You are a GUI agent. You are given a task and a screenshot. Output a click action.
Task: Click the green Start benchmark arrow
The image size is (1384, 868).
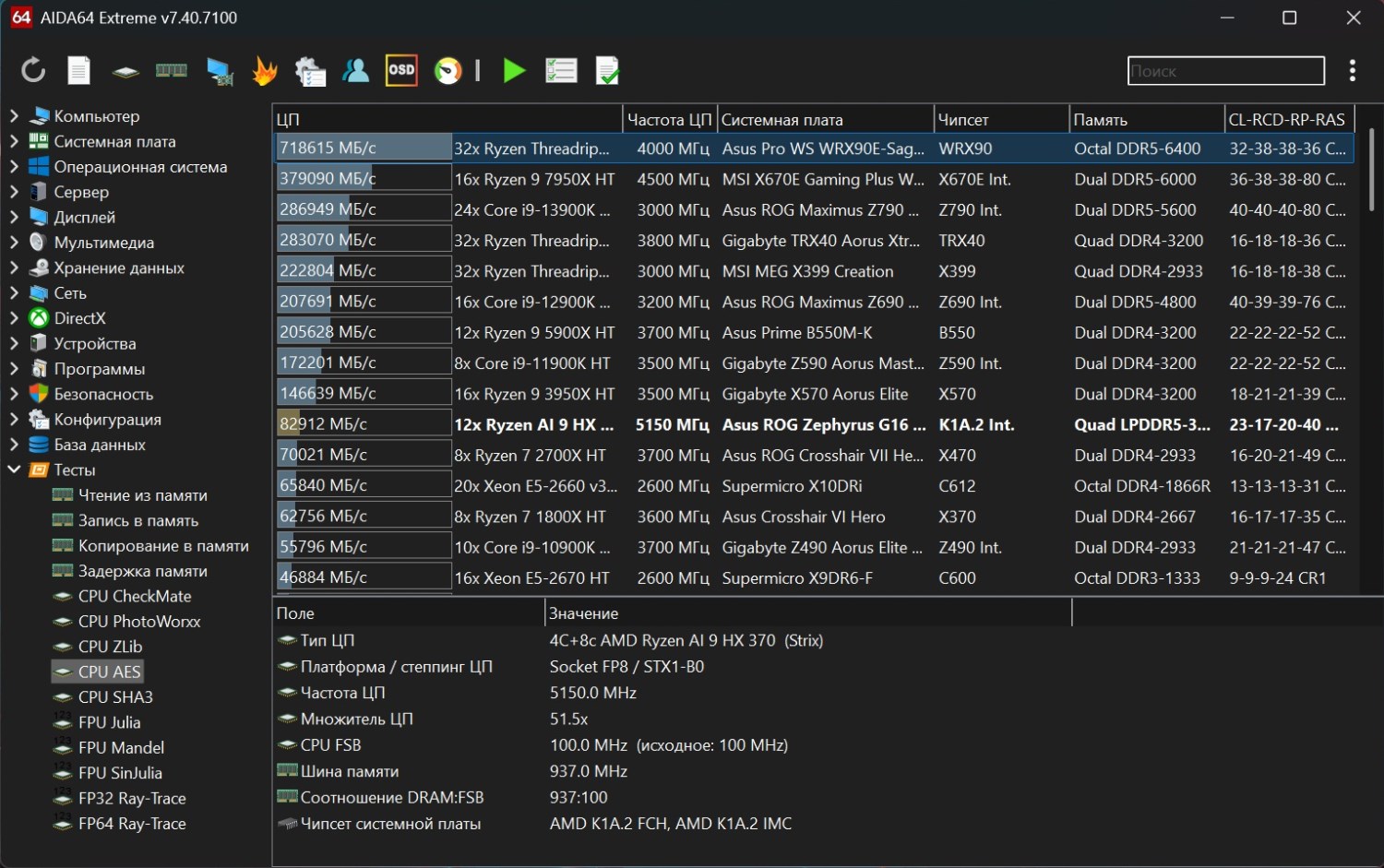(x=514, y=71)
